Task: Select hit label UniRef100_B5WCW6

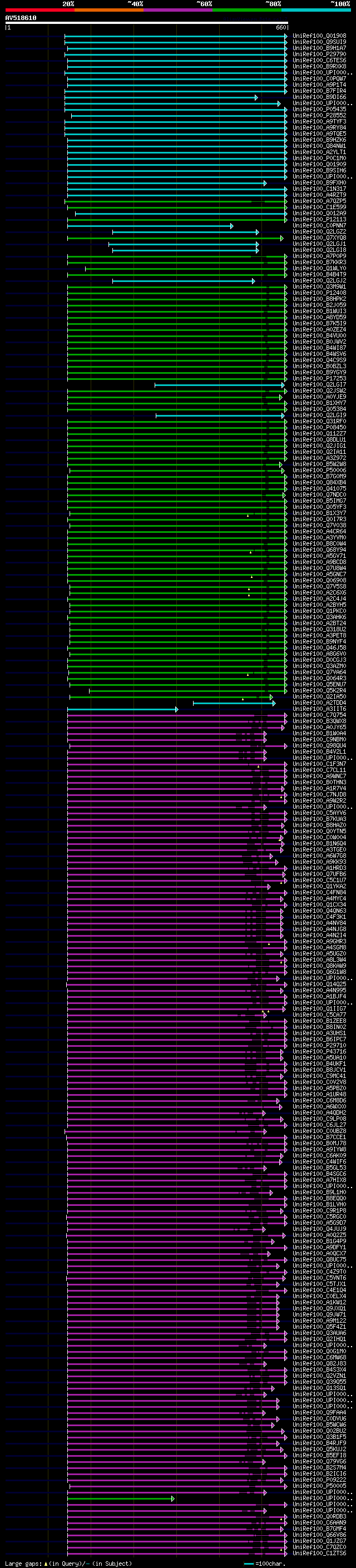Action: [x=319, y=1425]
